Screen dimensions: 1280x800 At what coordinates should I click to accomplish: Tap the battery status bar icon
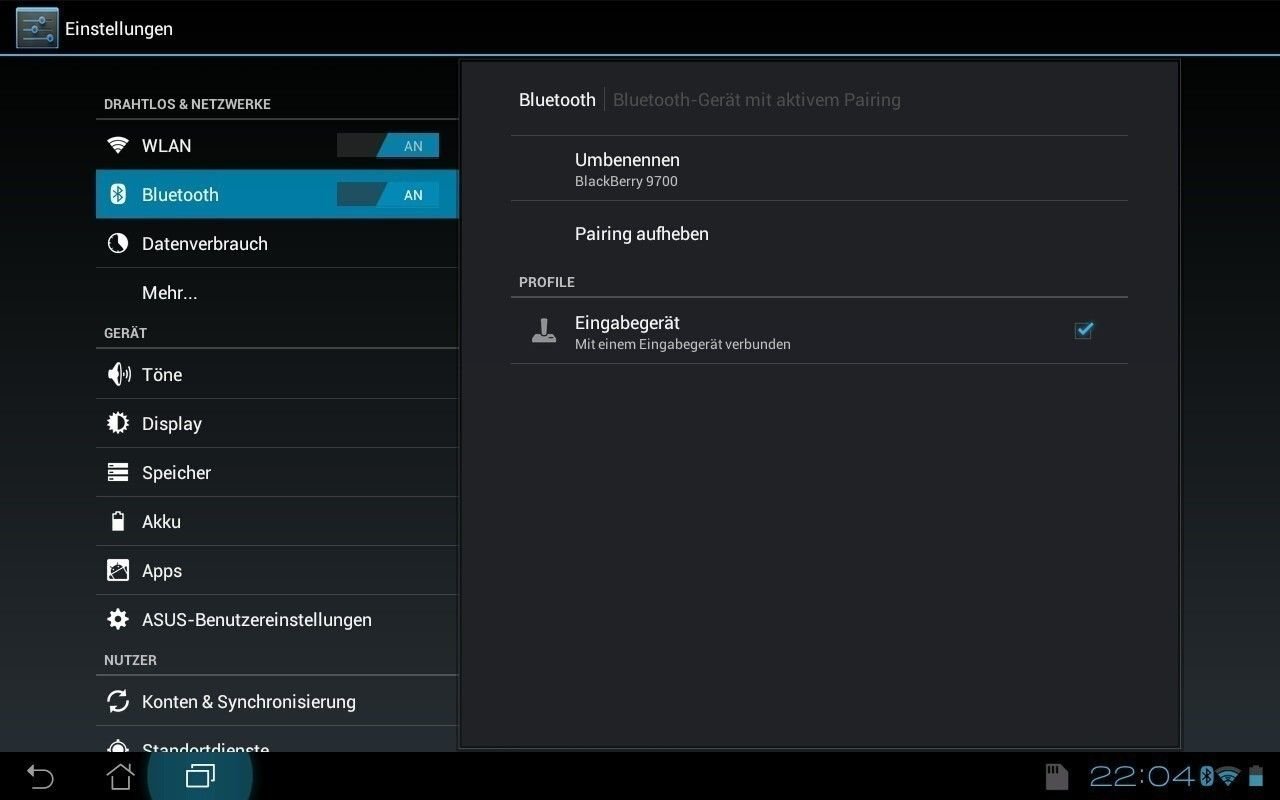pyautogui.click(x=1256, y=776)
